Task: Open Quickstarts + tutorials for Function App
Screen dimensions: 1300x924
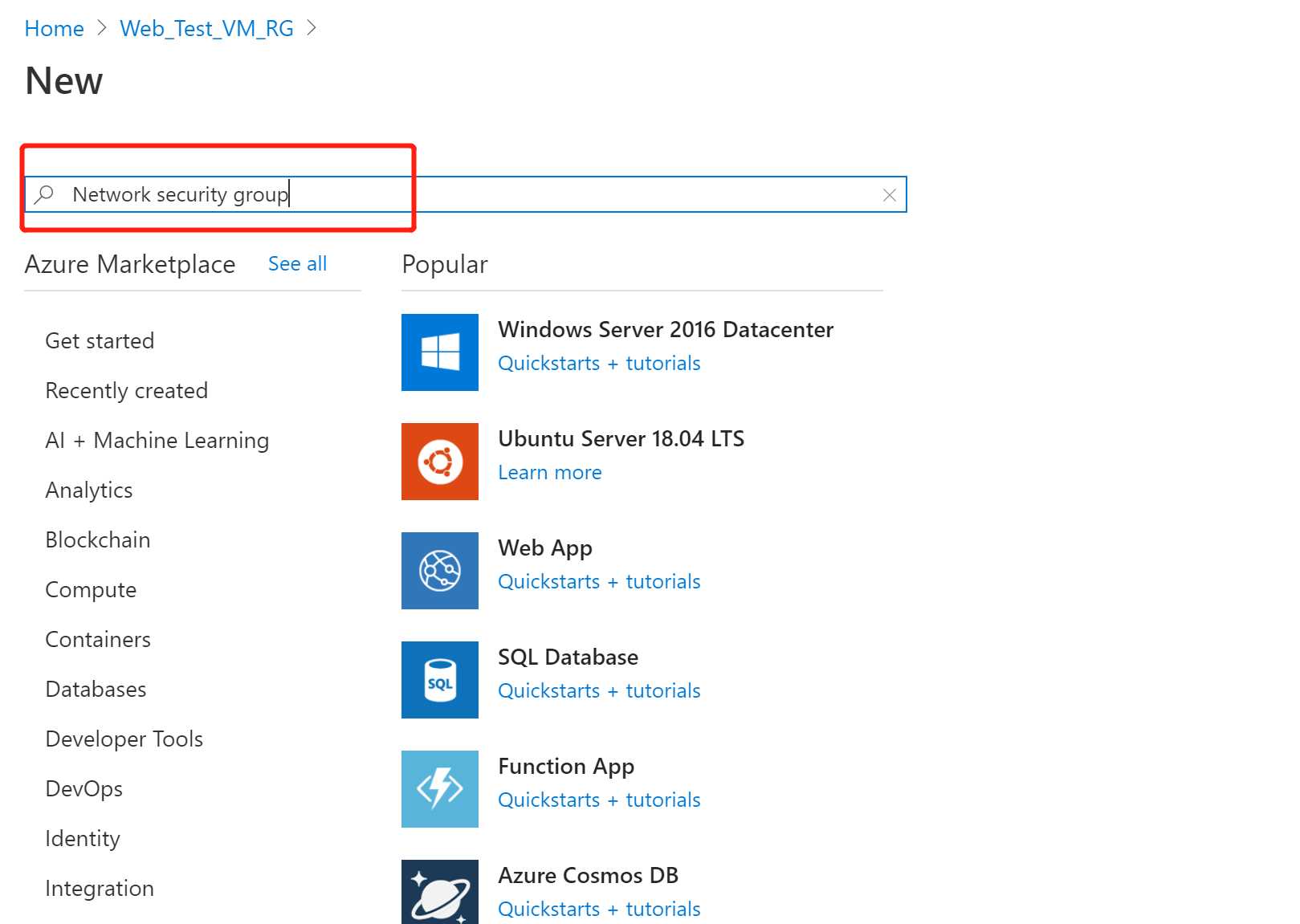Action: tap(599, 800)
